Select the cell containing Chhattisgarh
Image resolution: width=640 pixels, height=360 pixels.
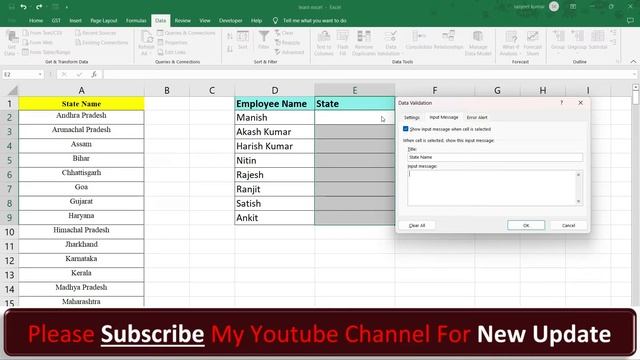[x=81, y=173]
